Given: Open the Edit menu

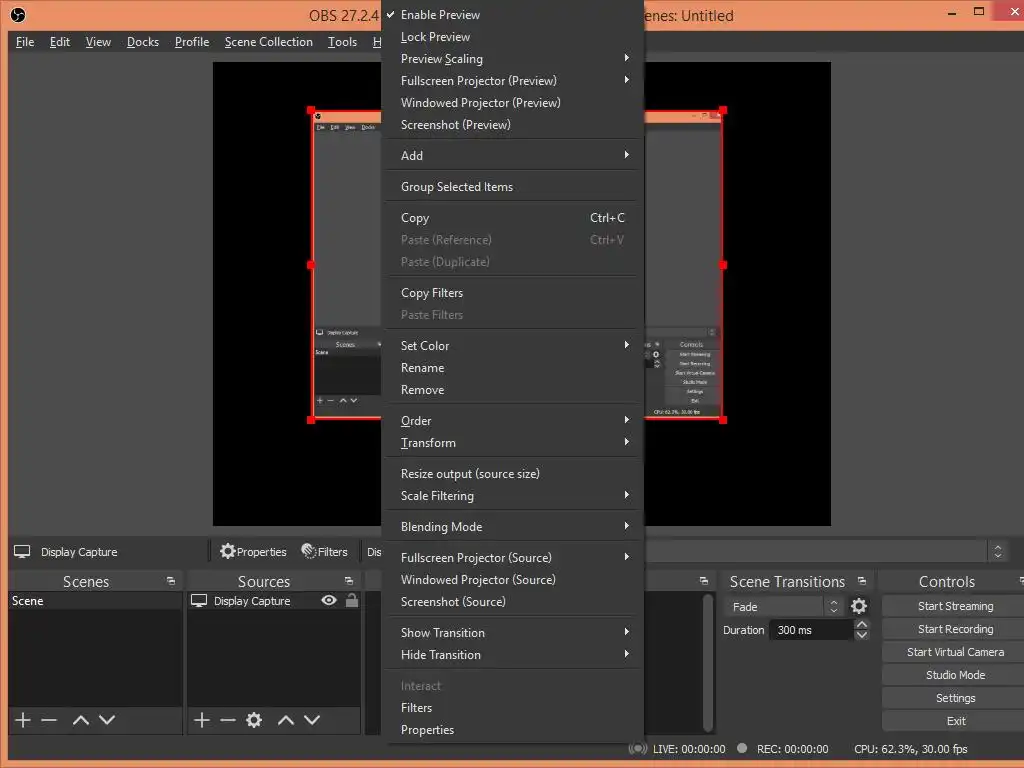Looking at the screenshot, I should click(59, 42).
